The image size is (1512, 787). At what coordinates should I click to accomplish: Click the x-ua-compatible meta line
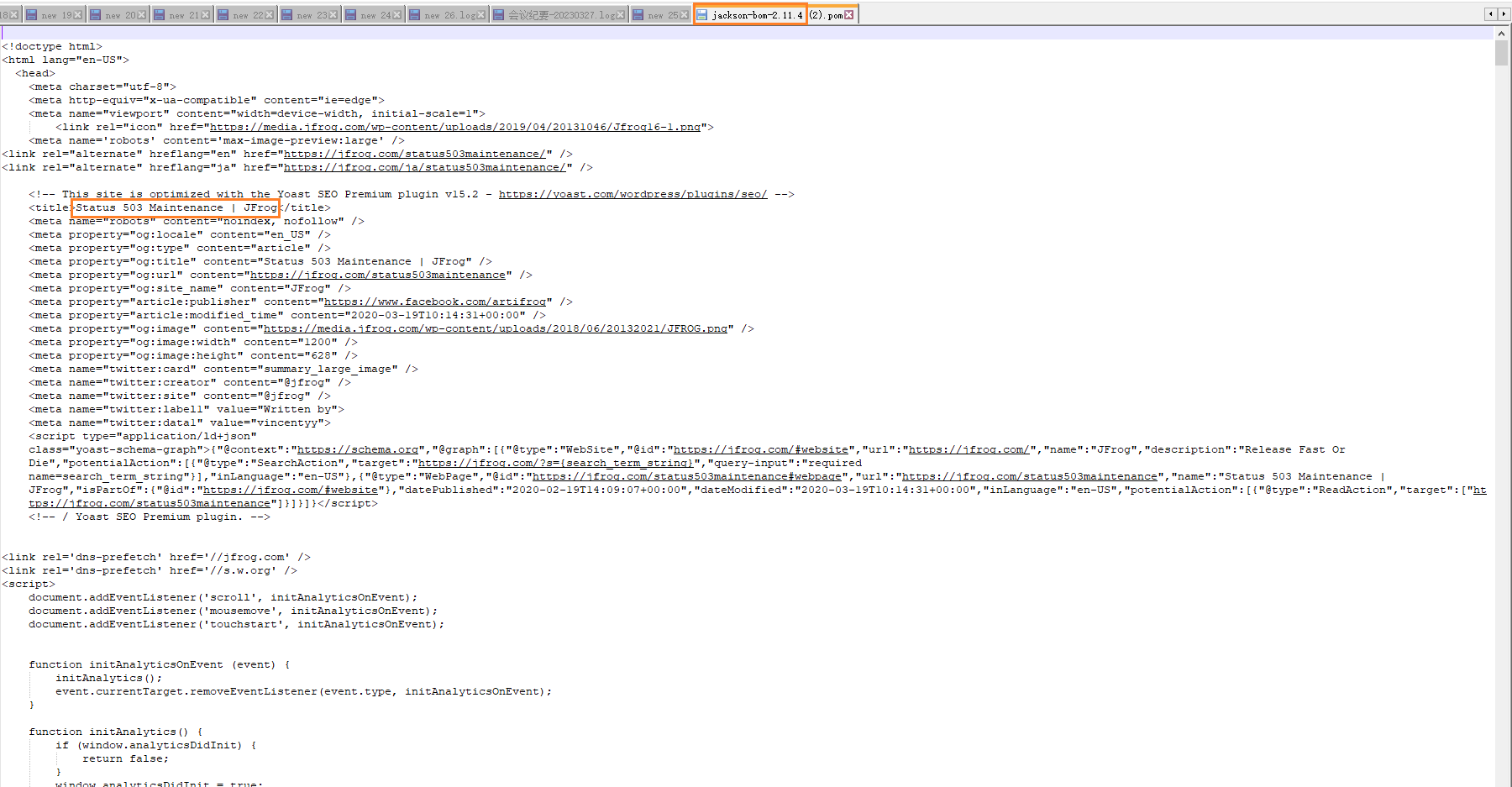tap(207, 101)
